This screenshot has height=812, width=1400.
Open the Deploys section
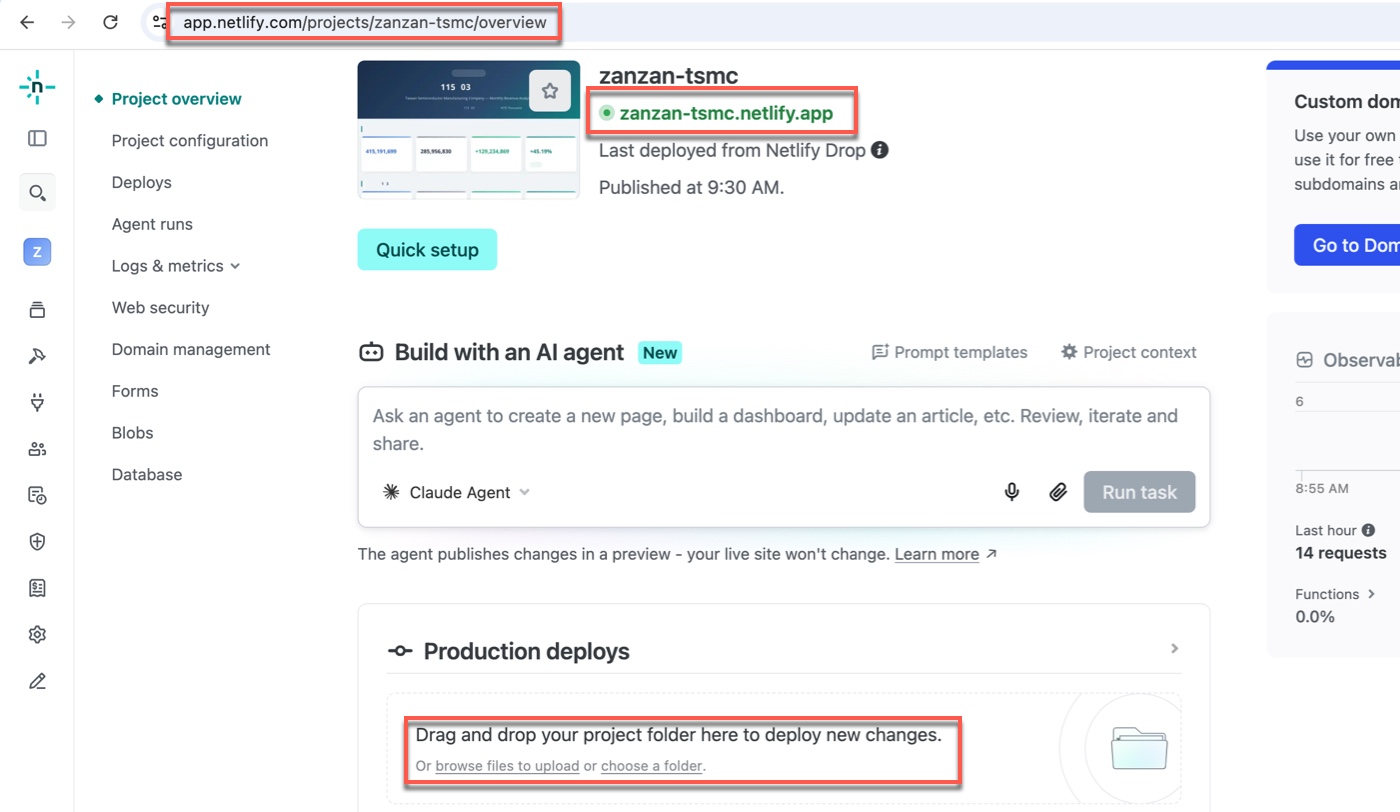142,182
